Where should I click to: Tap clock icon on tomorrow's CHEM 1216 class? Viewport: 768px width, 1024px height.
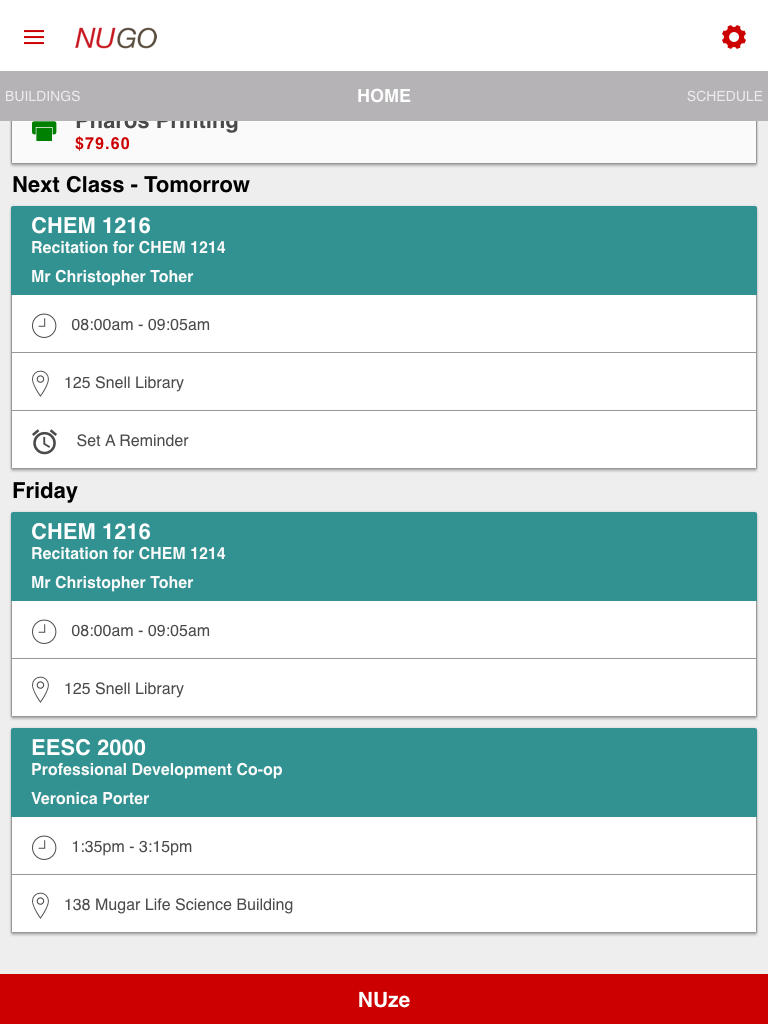(44, 325)
